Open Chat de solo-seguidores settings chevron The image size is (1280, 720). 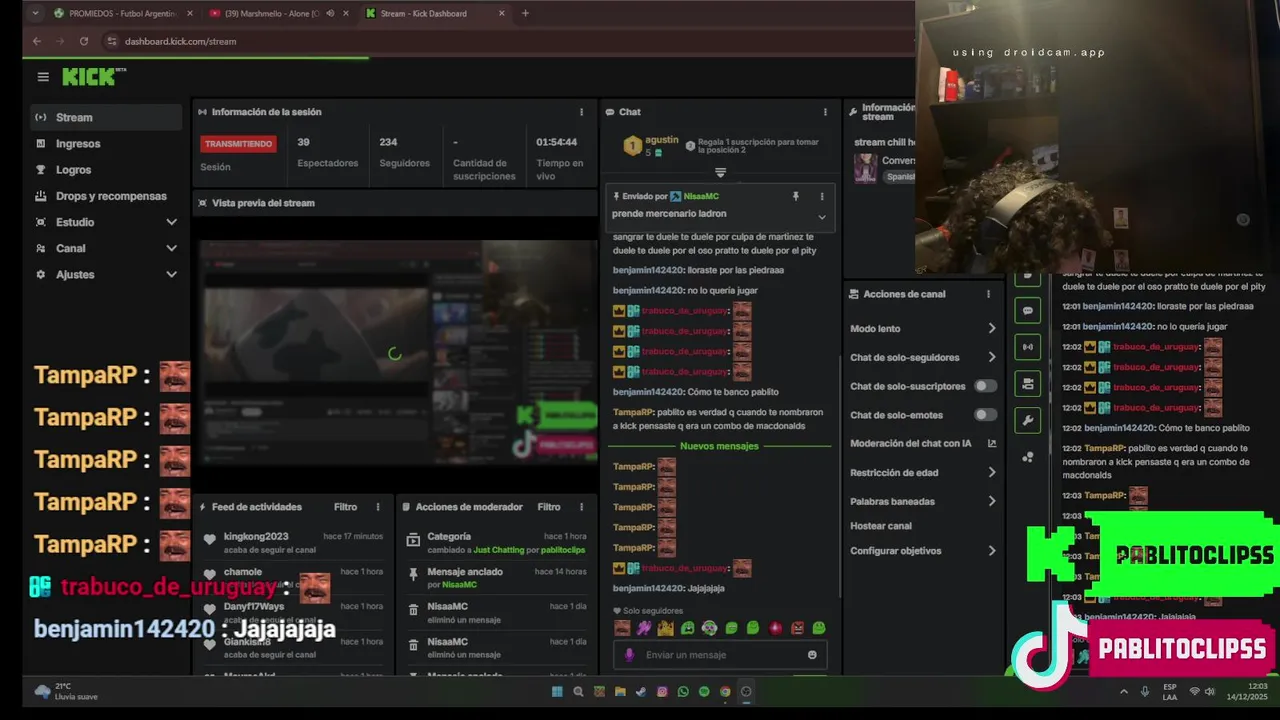992,357
